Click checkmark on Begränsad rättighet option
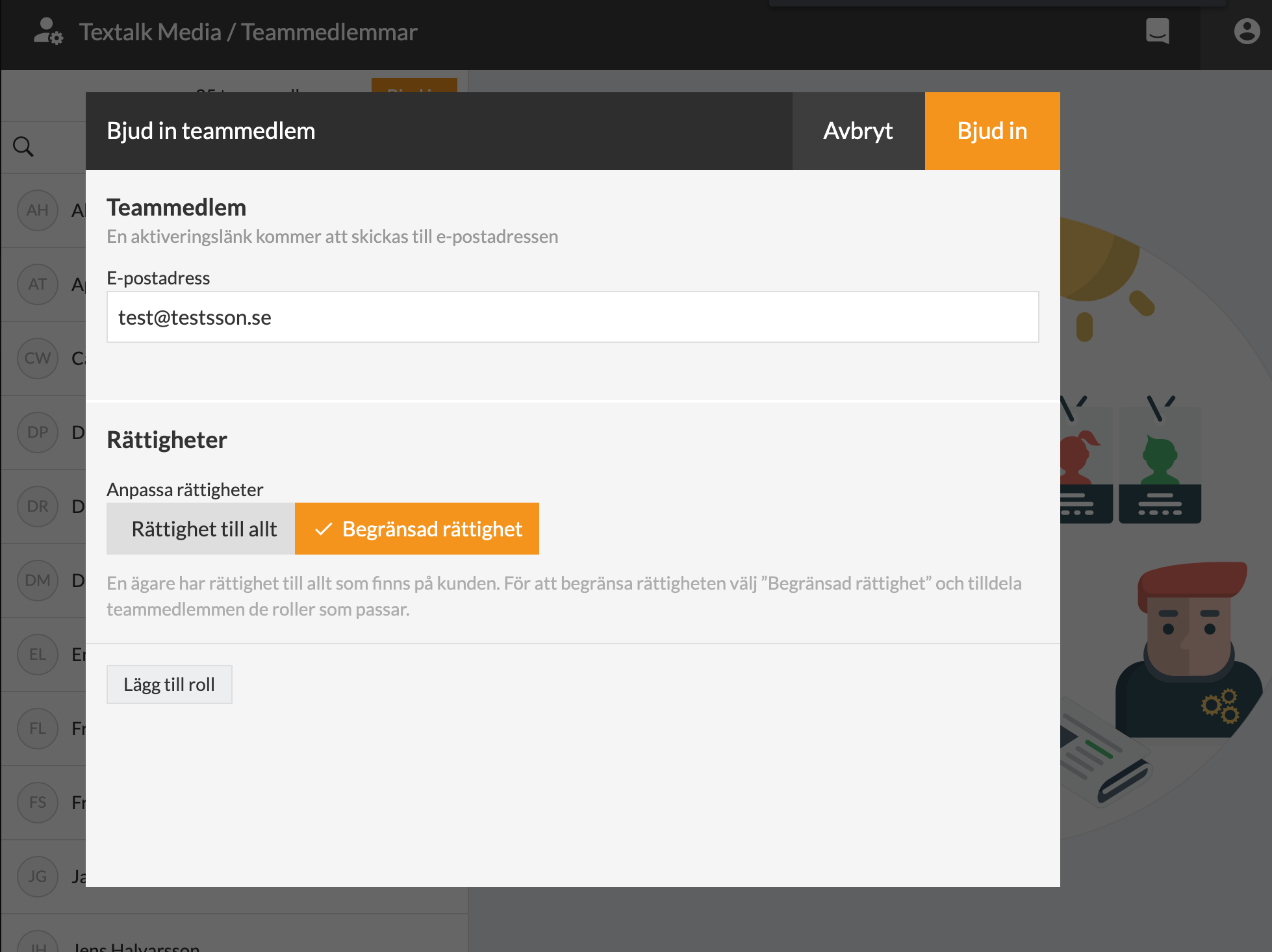The width and height of the screenshot is (1272, 952). pyautogui.click(x=324, y=529)
